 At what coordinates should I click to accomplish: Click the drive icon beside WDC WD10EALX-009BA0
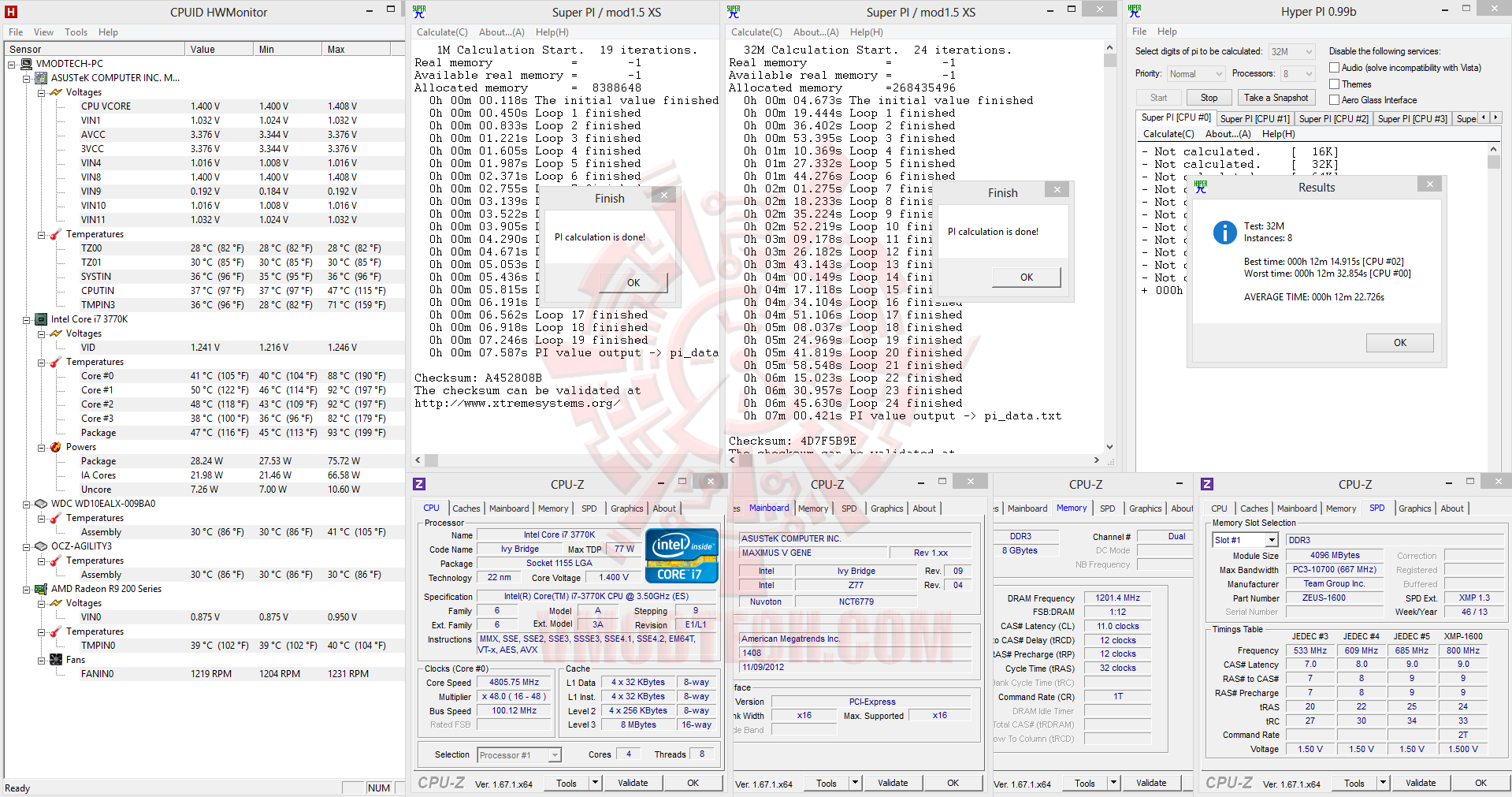(41, 504)
